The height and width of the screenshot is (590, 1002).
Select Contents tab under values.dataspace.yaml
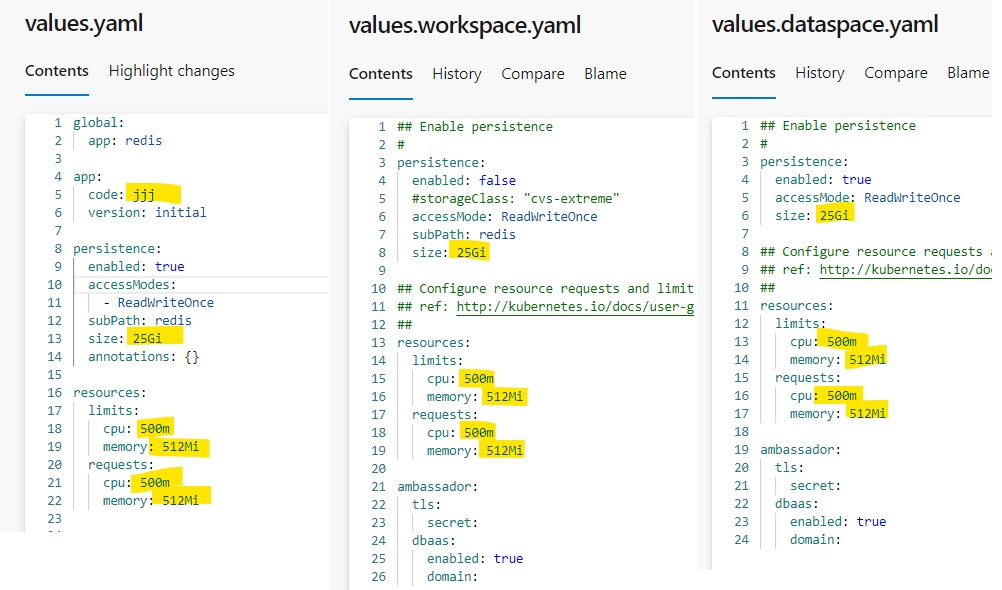(743, 73)
